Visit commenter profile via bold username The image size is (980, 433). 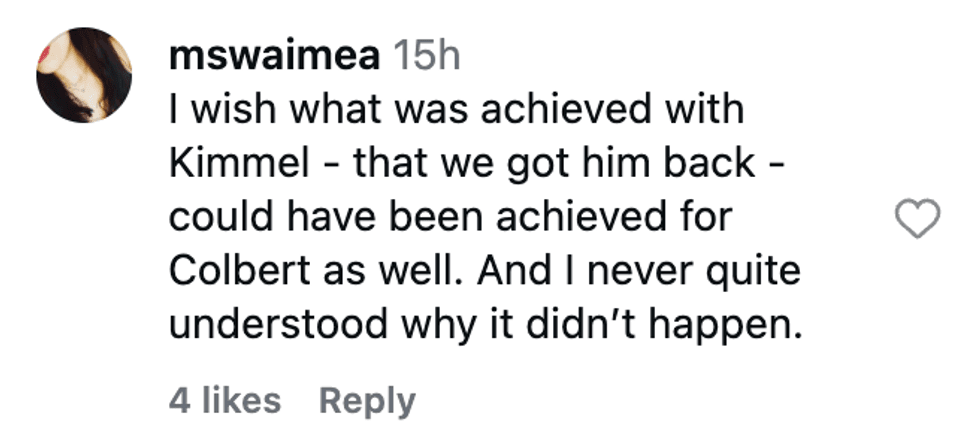coord(275,57)
